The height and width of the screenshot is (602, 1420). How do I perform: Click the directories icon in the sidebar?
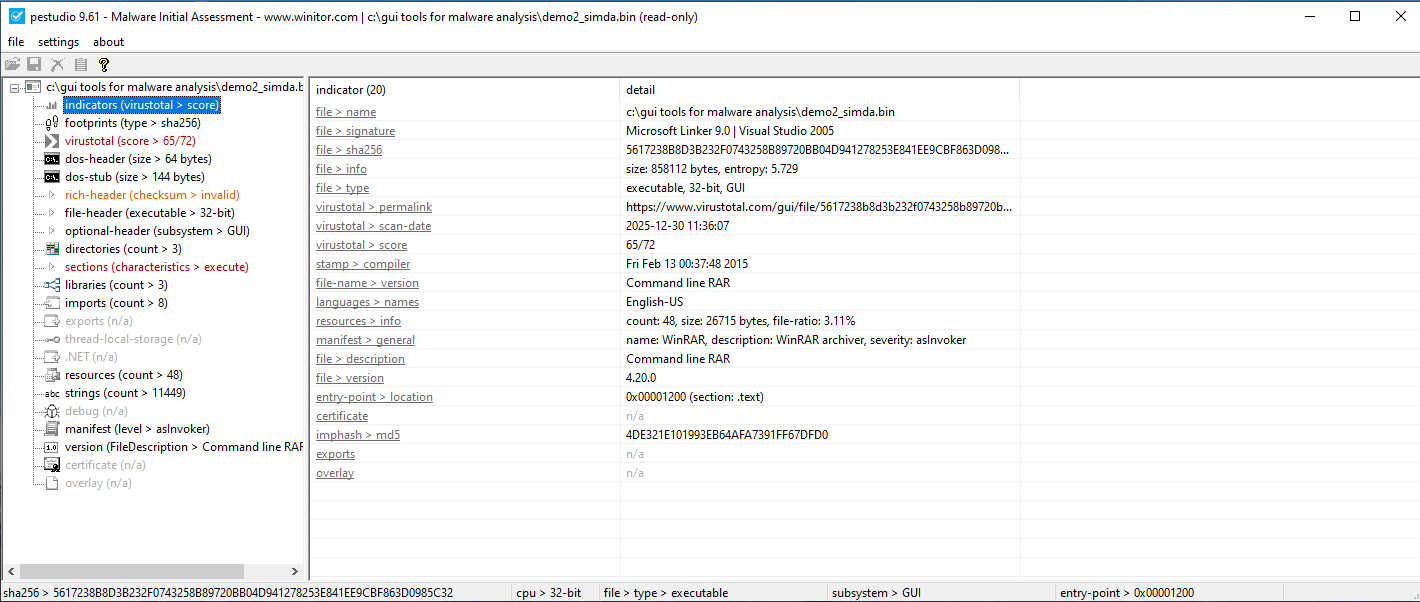51,248
